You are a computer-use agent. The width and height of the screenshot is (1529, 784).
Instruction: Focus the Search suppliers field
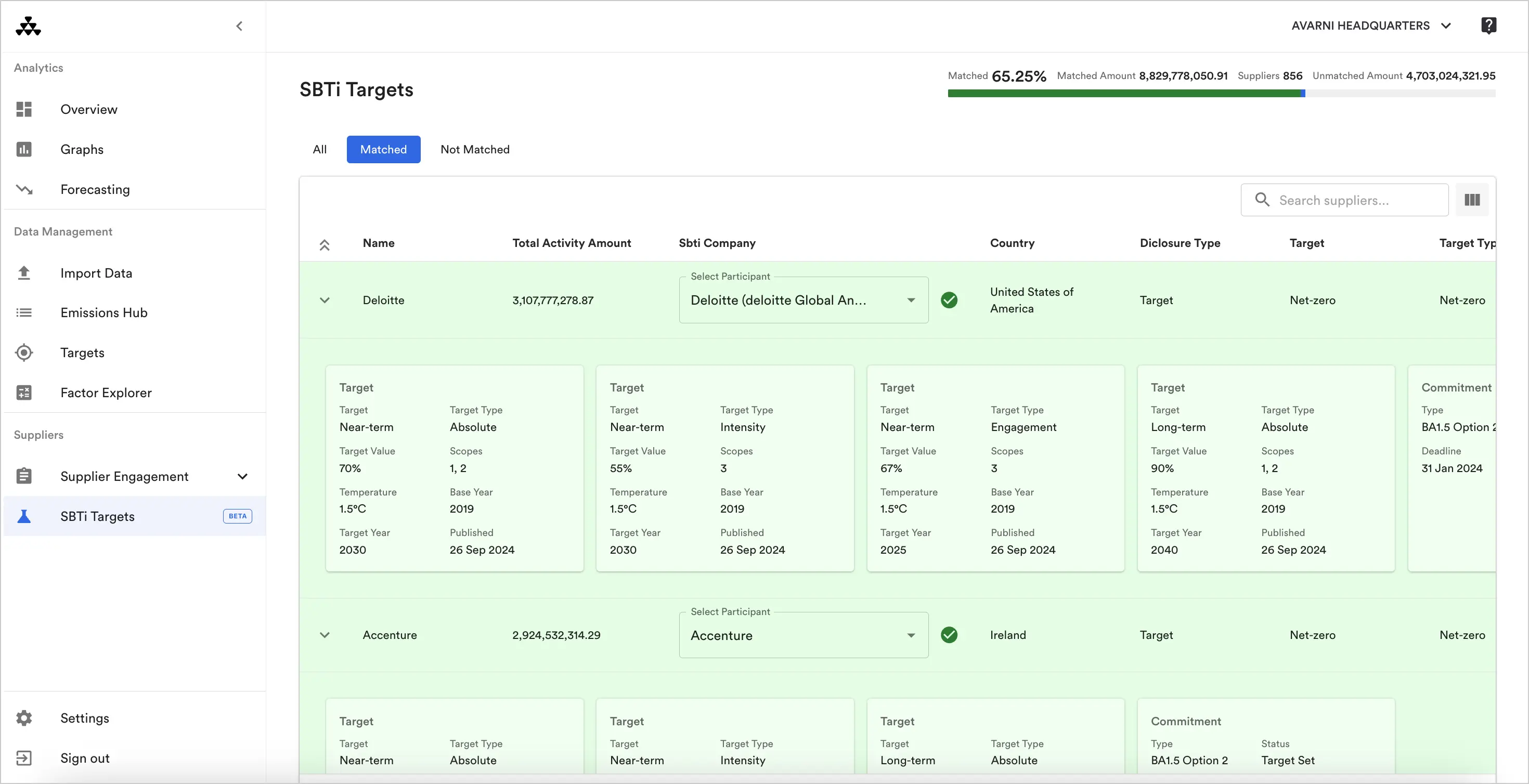[1344, 200]
